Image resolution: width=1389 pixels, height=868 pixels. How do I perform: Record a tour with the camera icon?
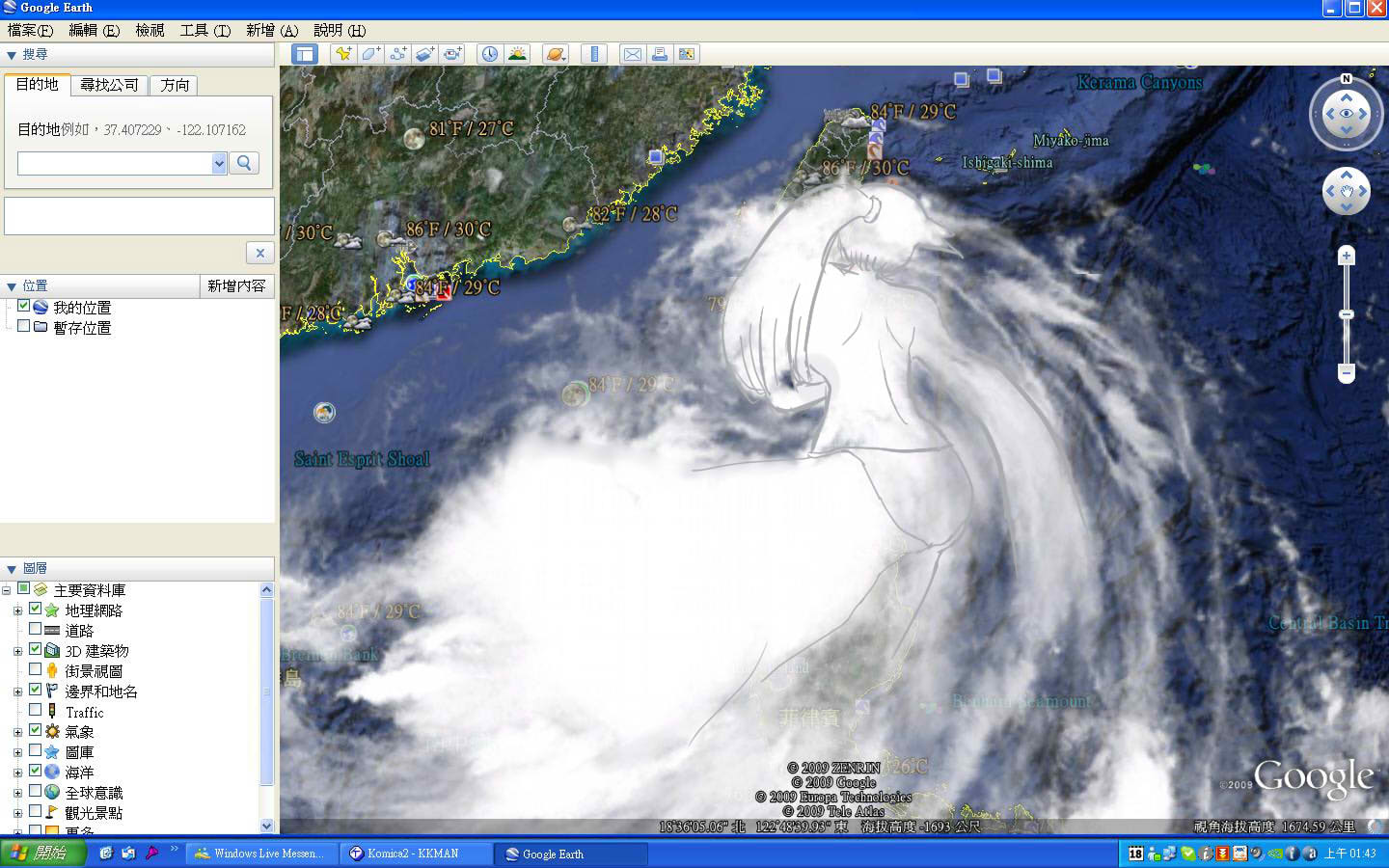[x=452, y=54]
